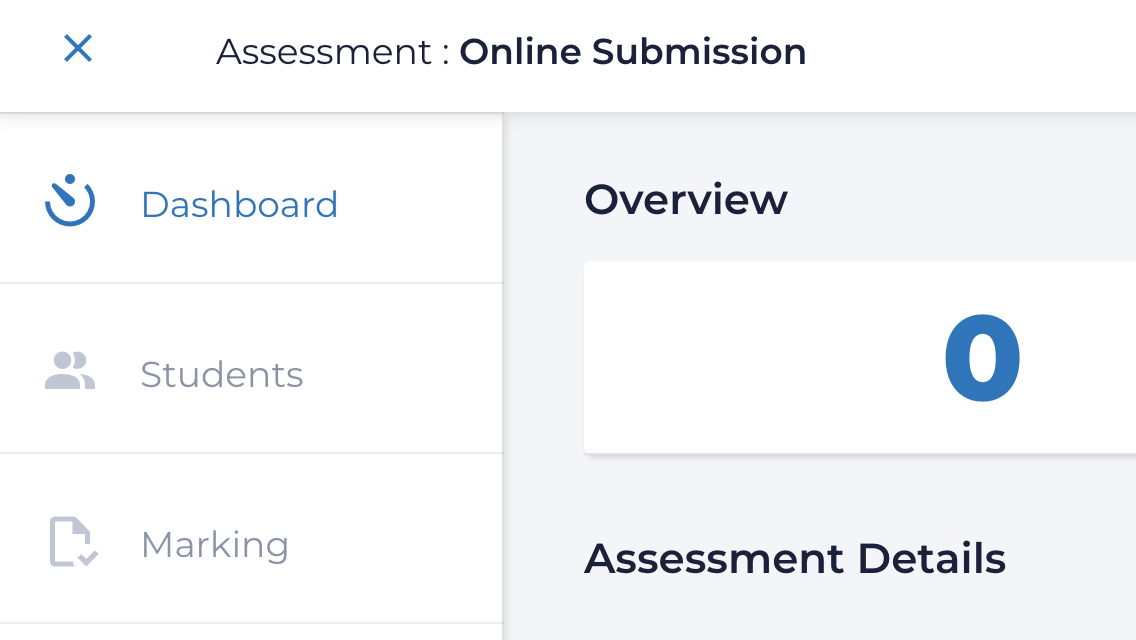Click the Overview section heading
Viewport: 1136px width, 640px height.
[x=685, y=200]
